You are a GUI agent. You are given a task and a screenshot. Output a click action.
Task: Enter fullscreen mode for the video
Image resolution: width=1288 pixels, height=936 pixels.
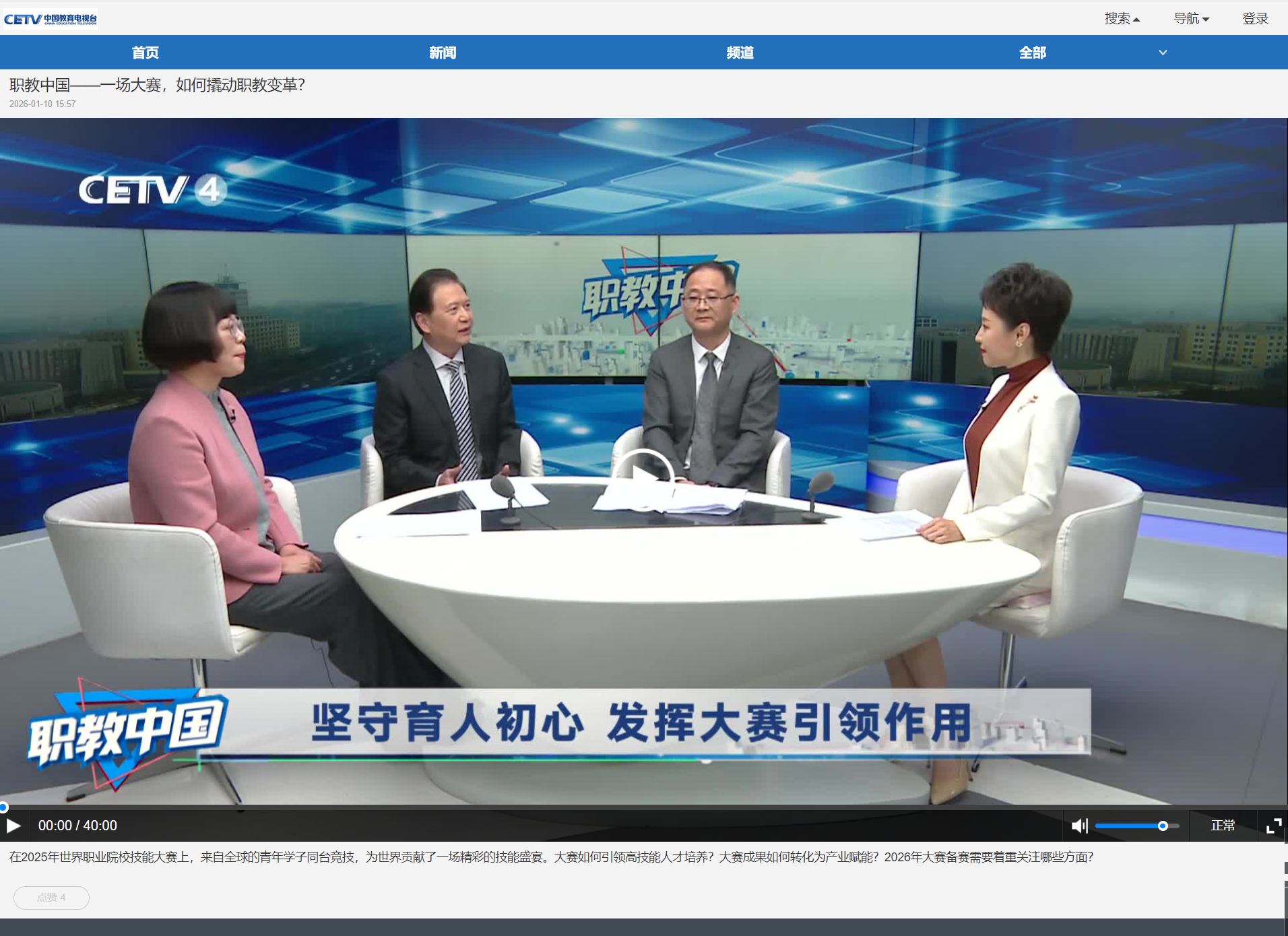[x=1273, y=826]
